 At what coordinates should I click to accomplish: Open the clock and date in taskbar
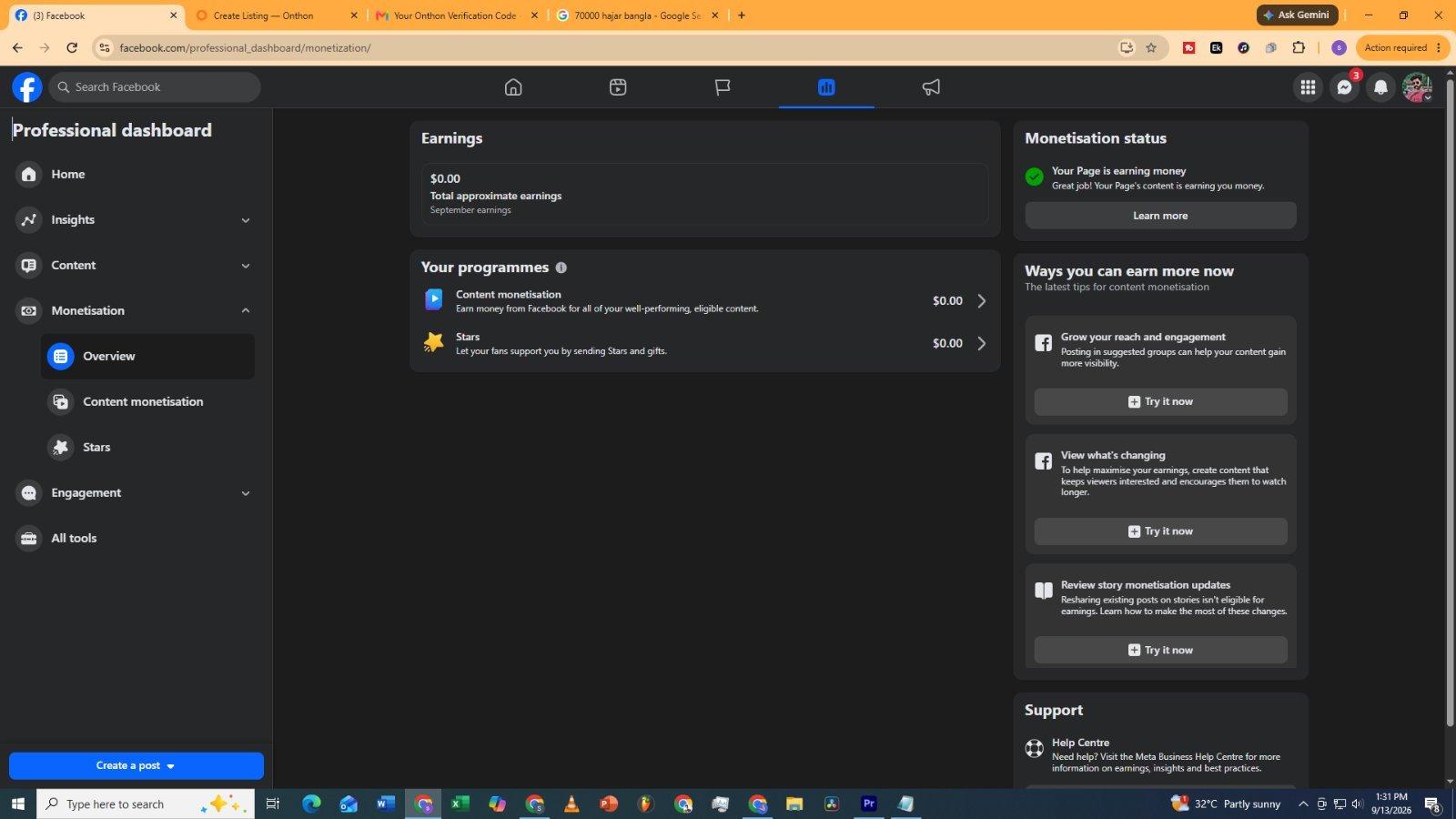click(x=1391, y=804)
